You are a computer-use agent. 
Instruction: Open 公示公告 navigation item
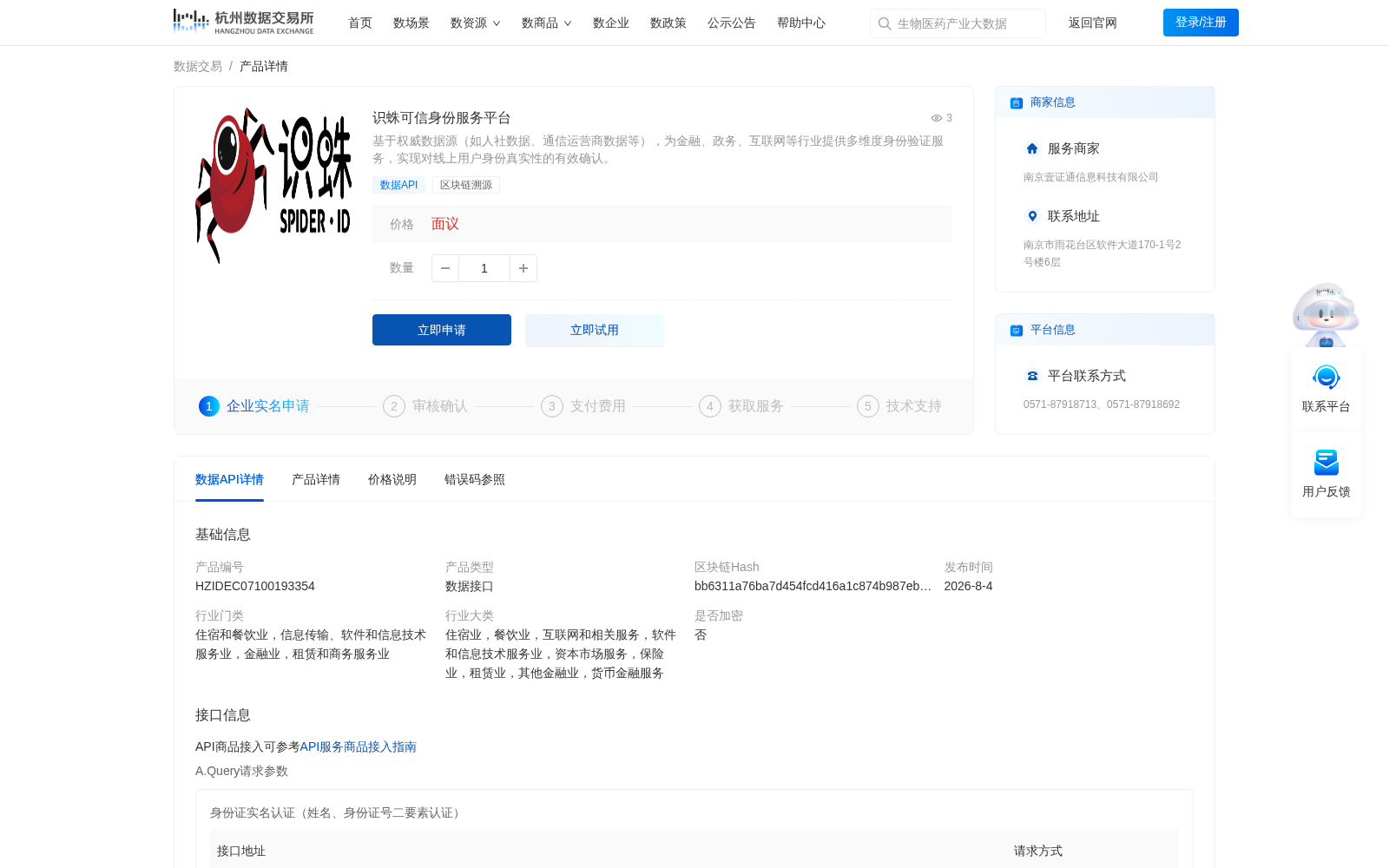732,23
